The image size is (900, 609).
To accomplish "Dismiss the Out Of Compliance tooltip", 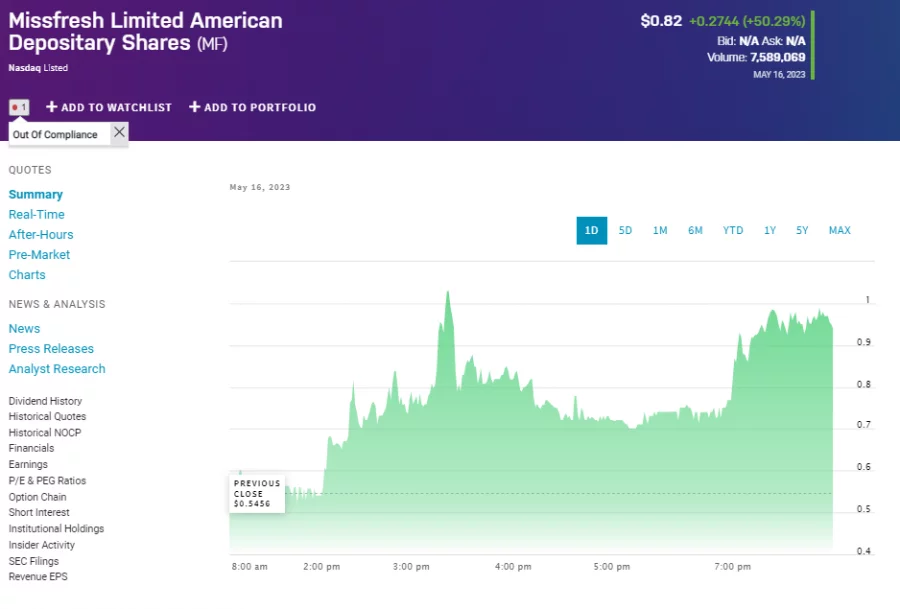I will pyautogui.click(x=118, y=131).
